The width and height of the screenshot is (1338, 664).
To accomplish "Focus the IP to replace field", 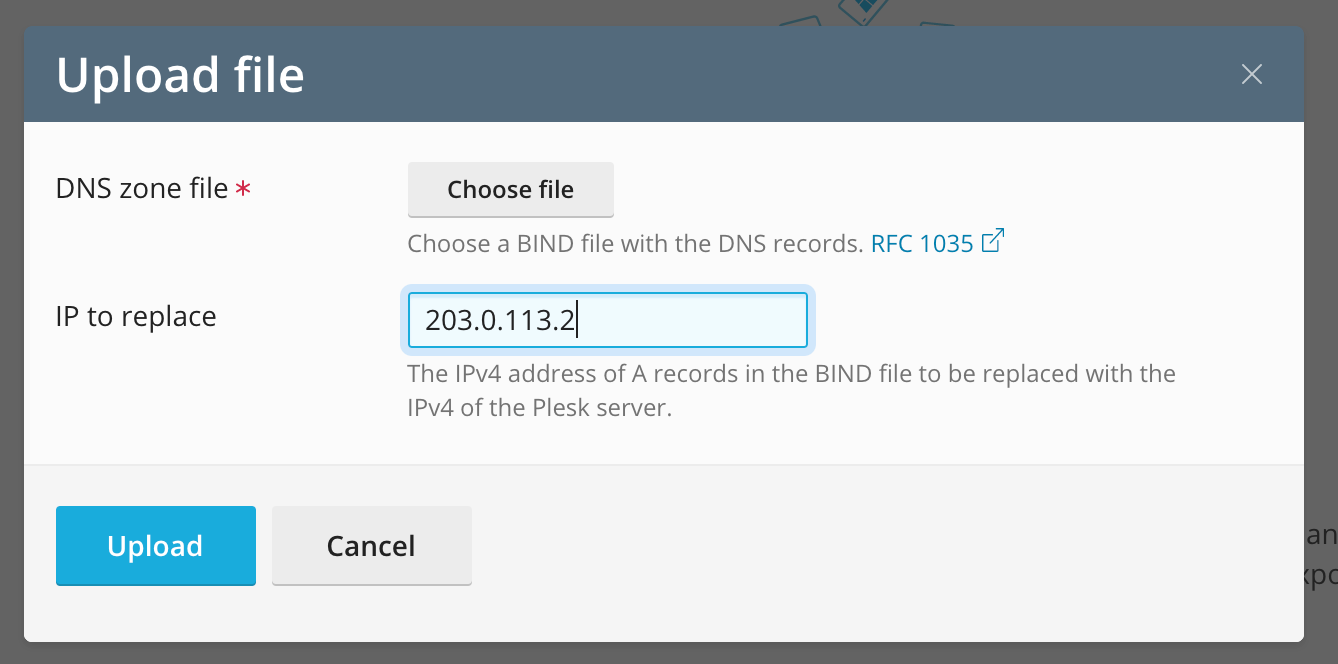I will tap(607, 320).
